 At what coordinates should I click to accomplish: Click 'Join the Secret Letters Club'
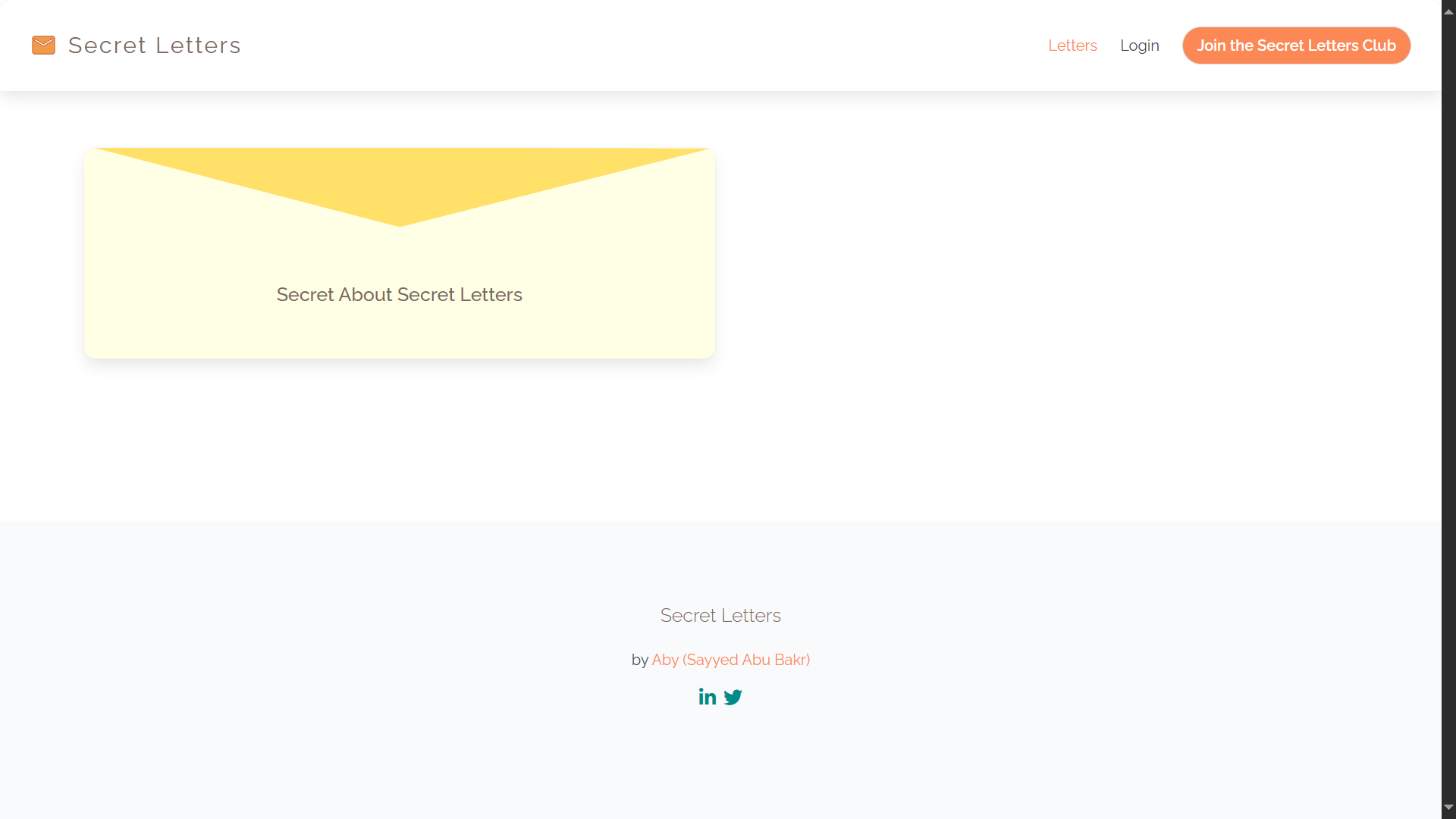tap(1296, 45)
